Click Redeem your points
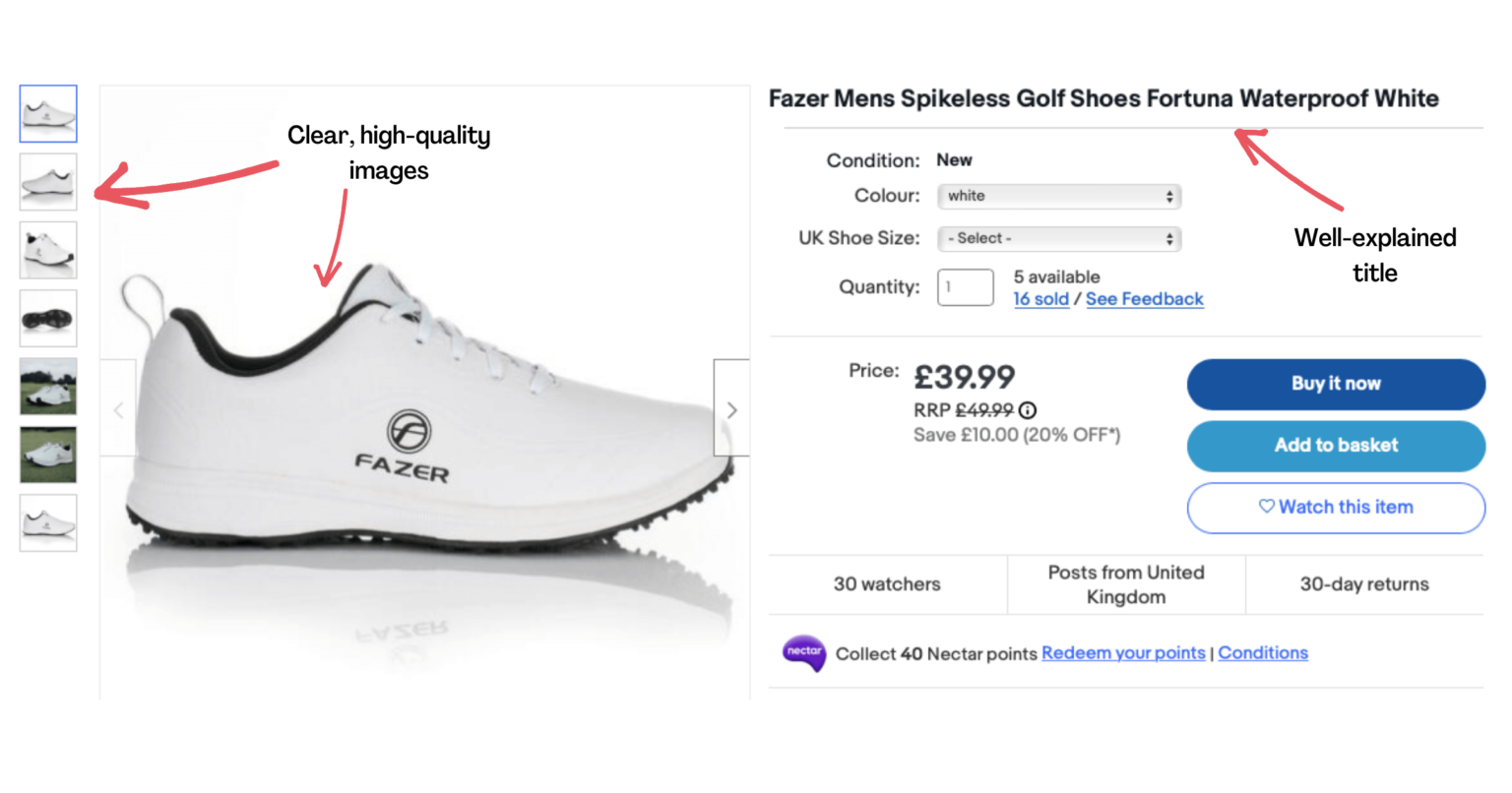Image resolution: width=1512 pixels, height=793 pixels. click(x=1123, y=652)
